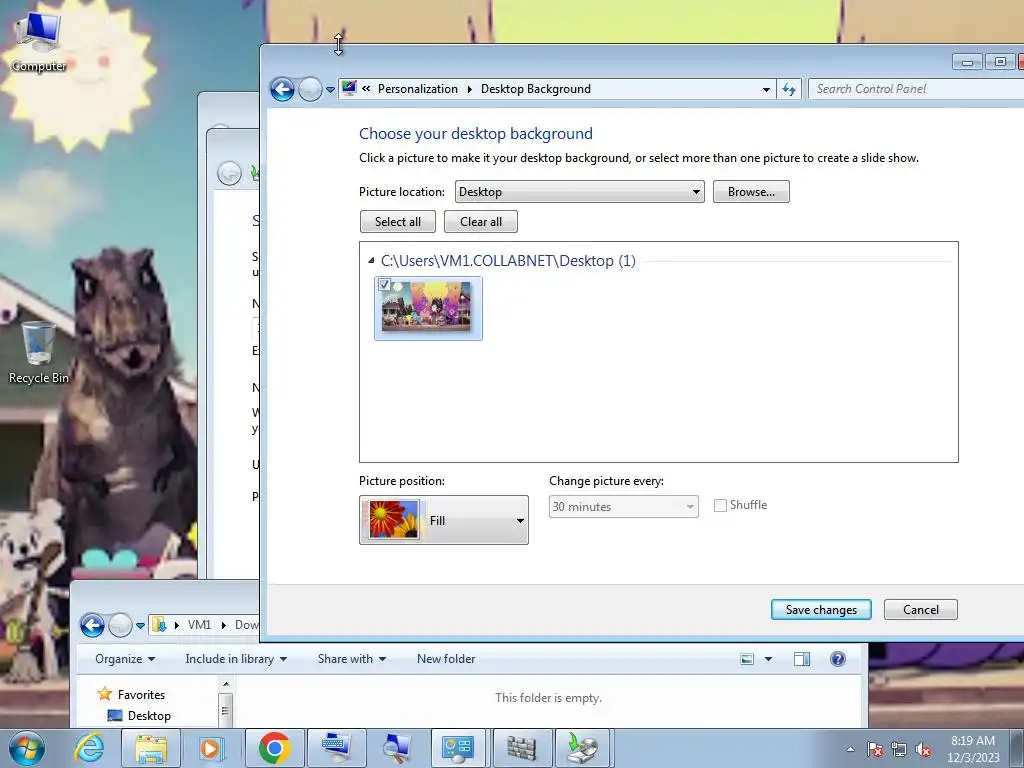Click the Personalization breadcrumb
The image size is (1024, 768).
pyautogui.click(x=418, y=89)
